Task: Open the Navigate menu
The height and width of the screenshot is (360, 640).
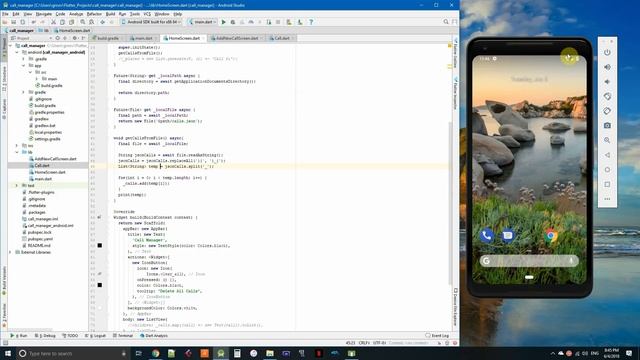Action: 44,14
